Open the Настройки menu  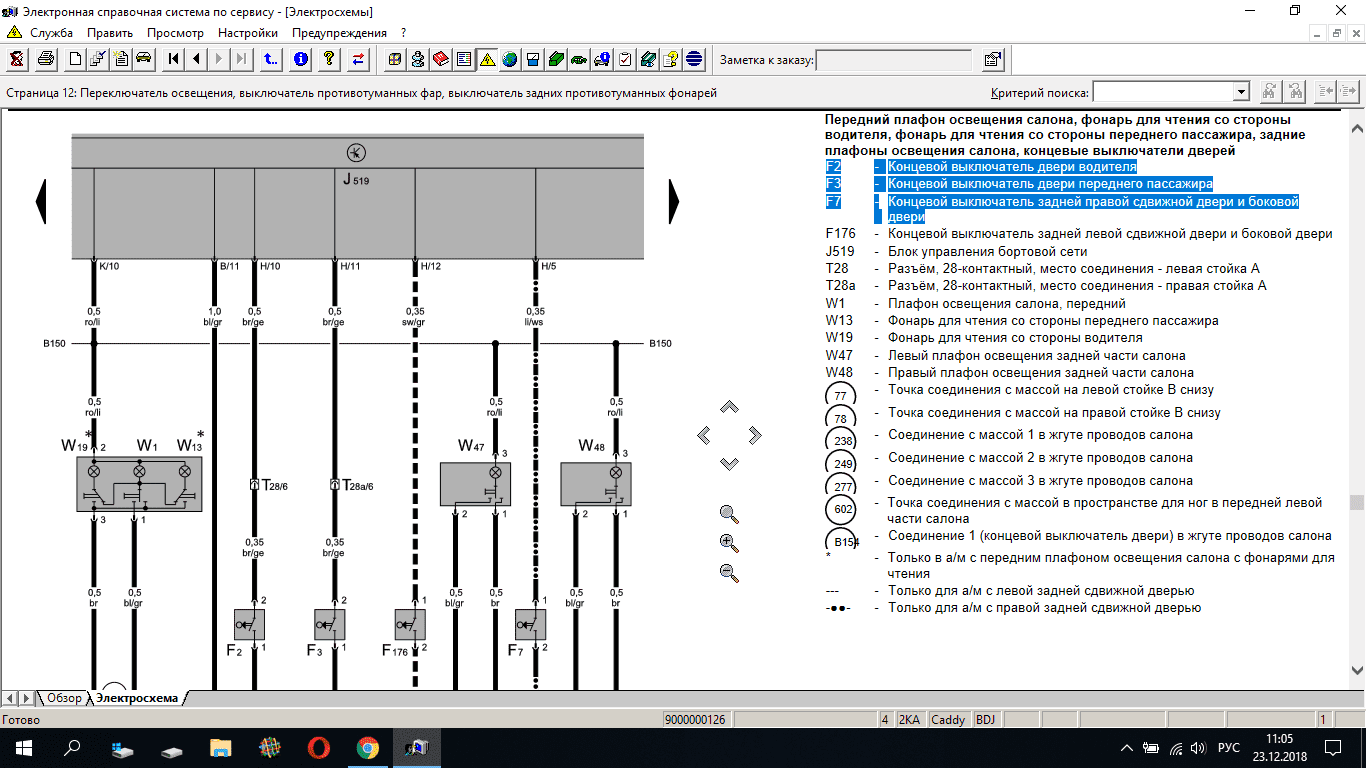pos(248,32)
